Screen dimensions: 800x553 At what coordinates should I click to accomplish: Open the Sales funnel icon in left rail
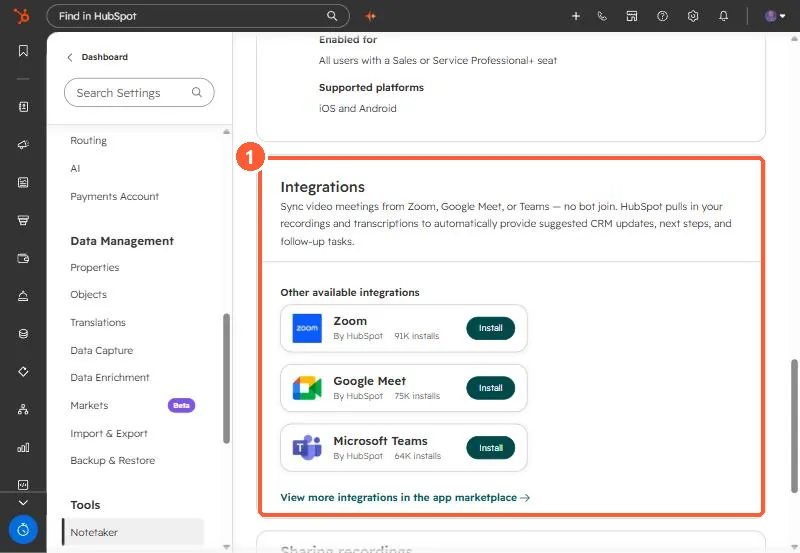coord(23,220)
